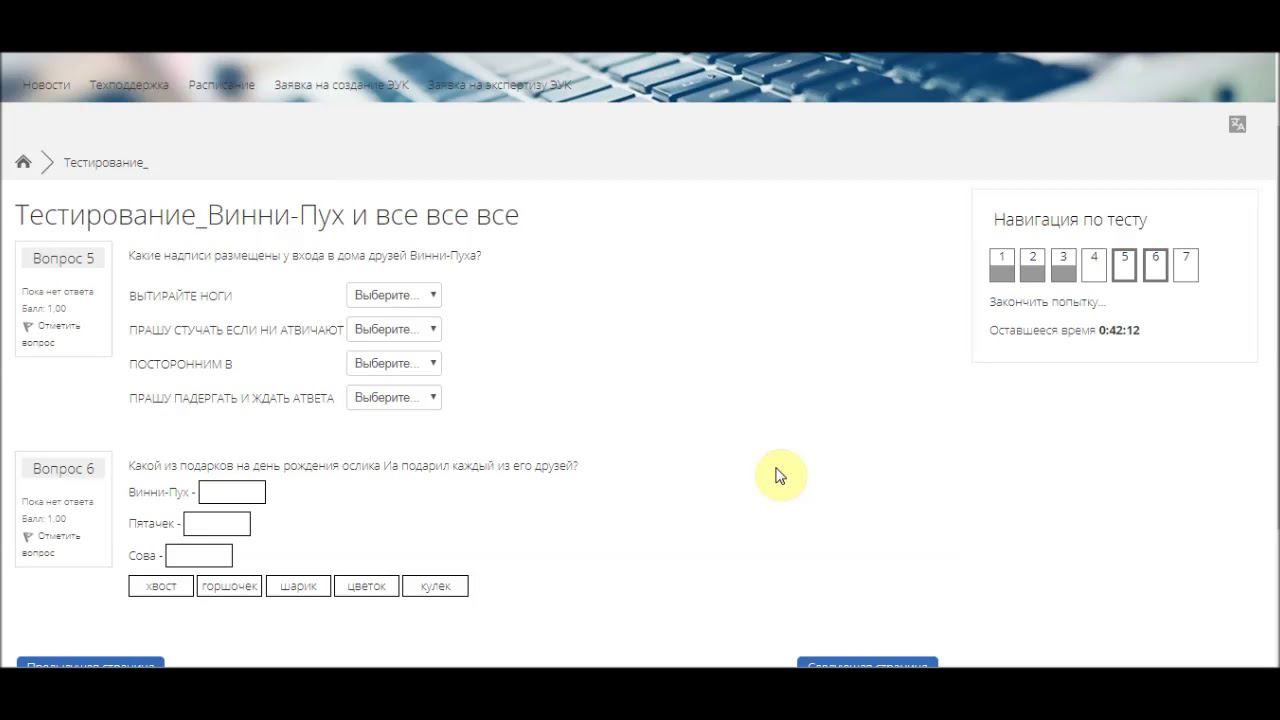Viewport: 1280px width, 720px height.
Task: Open dropdown for ПРАШУ СТУЧАТЬ ЕСЛИ НИ АТВИЧАЮТ
Action: click(x=394, y=329)
